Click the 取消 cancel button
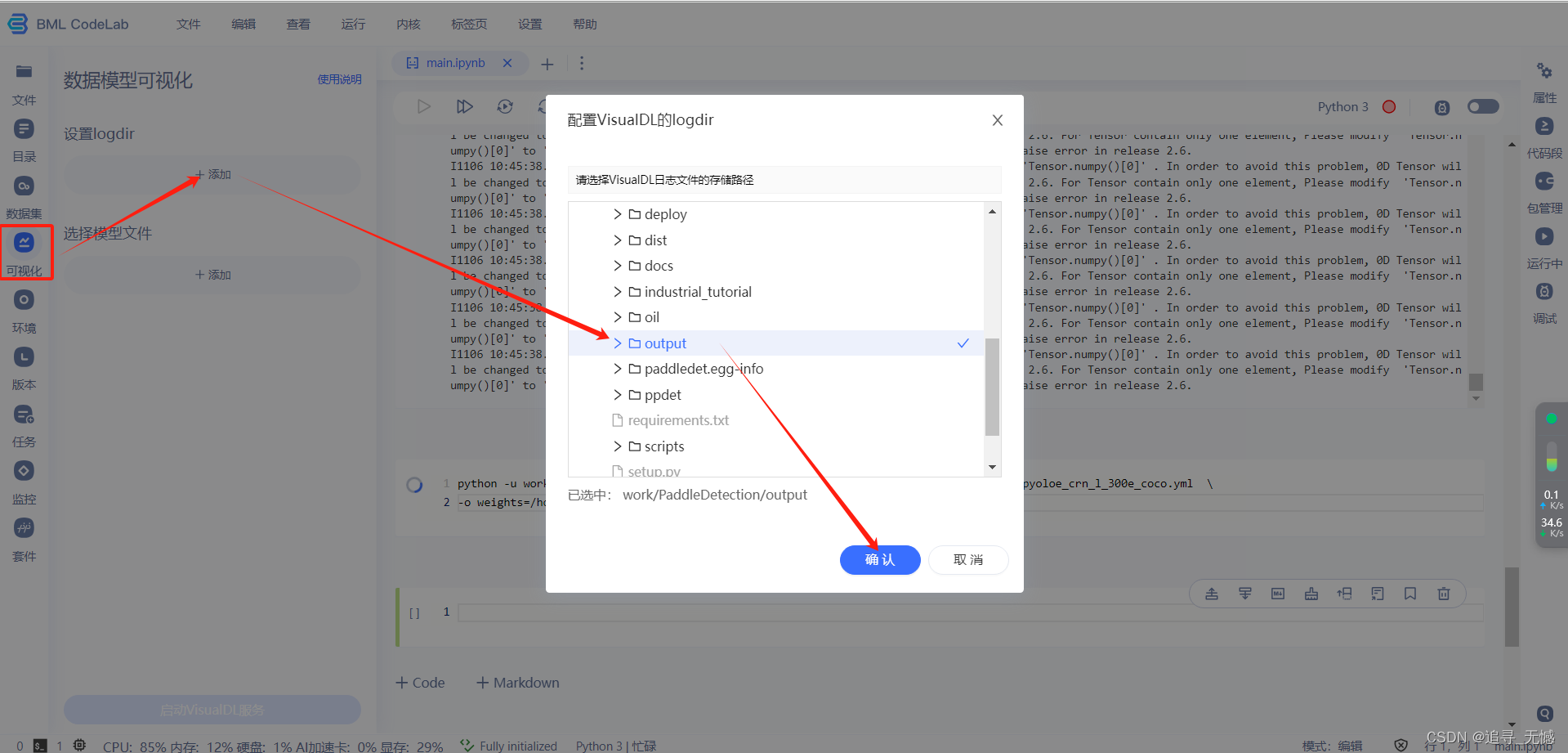 click(x=968, y=560)
